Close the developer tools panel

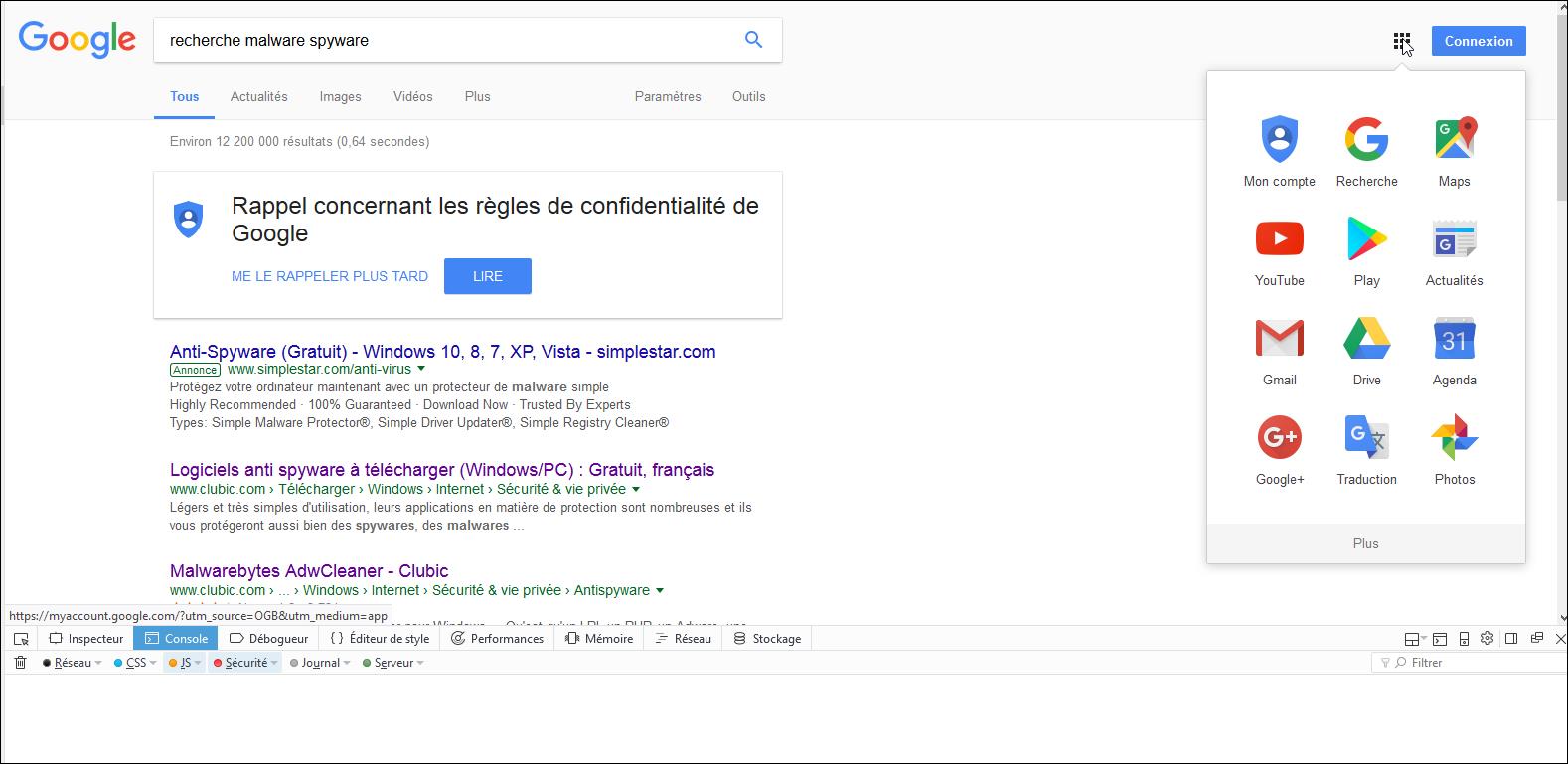pos(1560,638)
